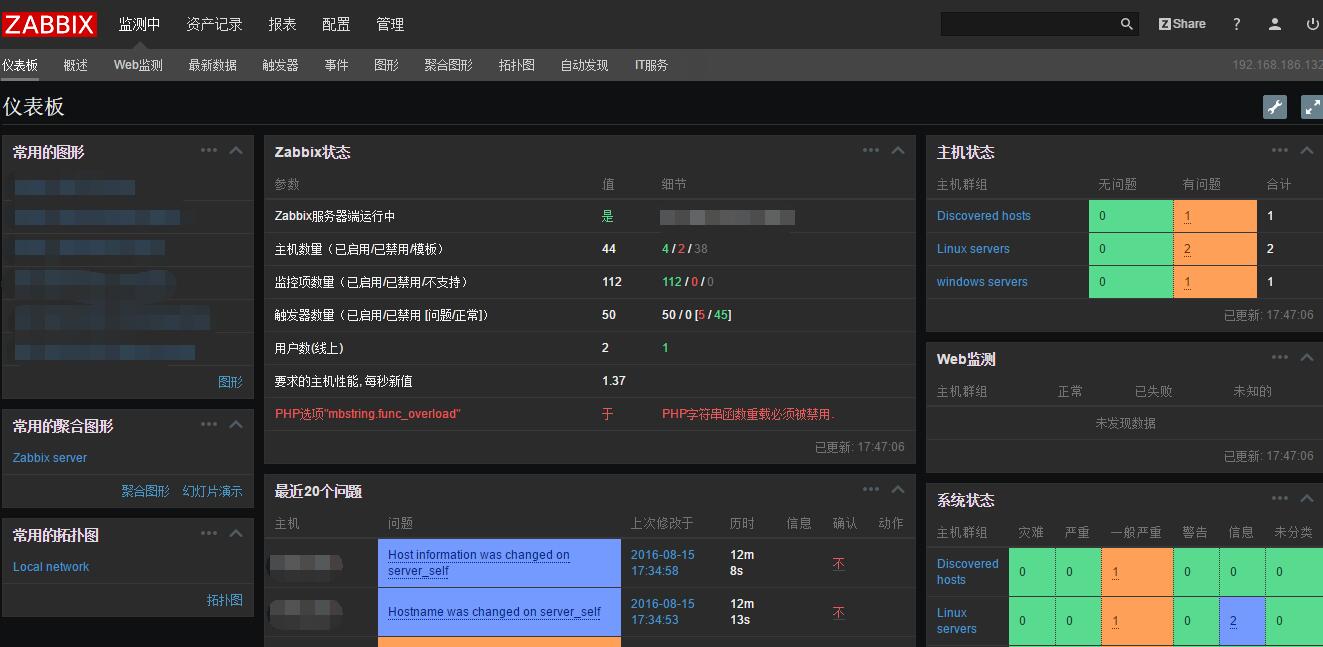Click 一般严重 count 1 for Discovered hosts
1323x647 pixels.
(1115, 572)
